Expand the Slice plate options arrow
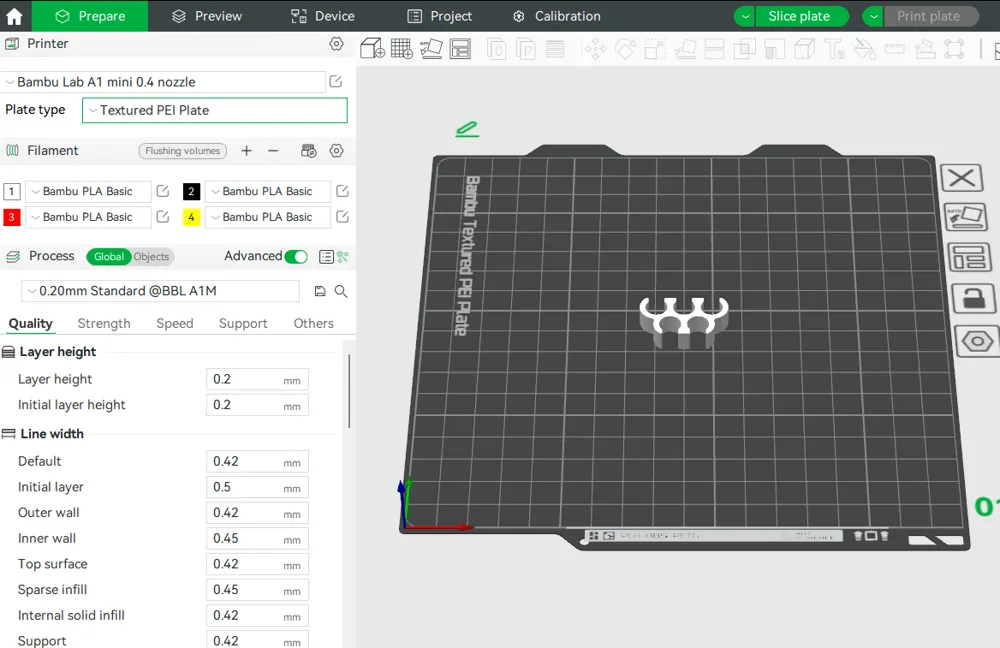This screenshot has height=648, width=1000. click(x=744, y=16)
